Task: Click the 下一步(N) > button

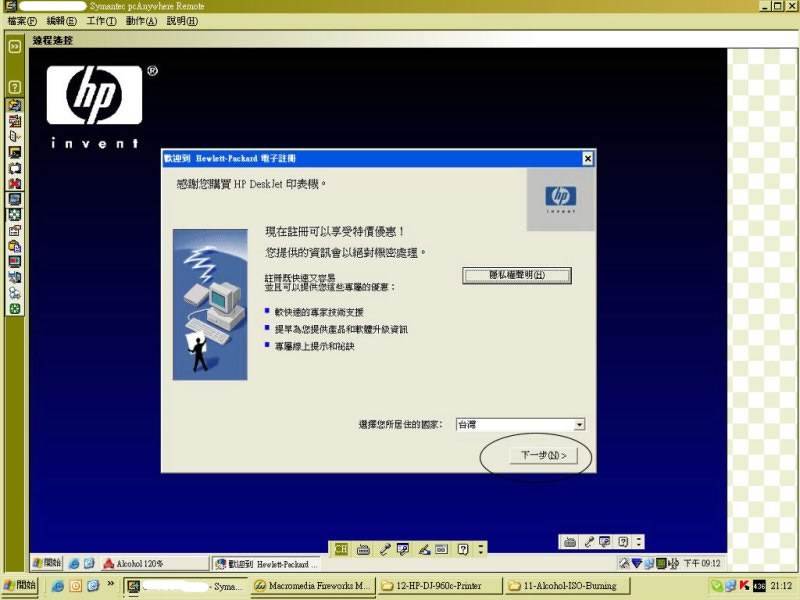Action: [544, 455]
